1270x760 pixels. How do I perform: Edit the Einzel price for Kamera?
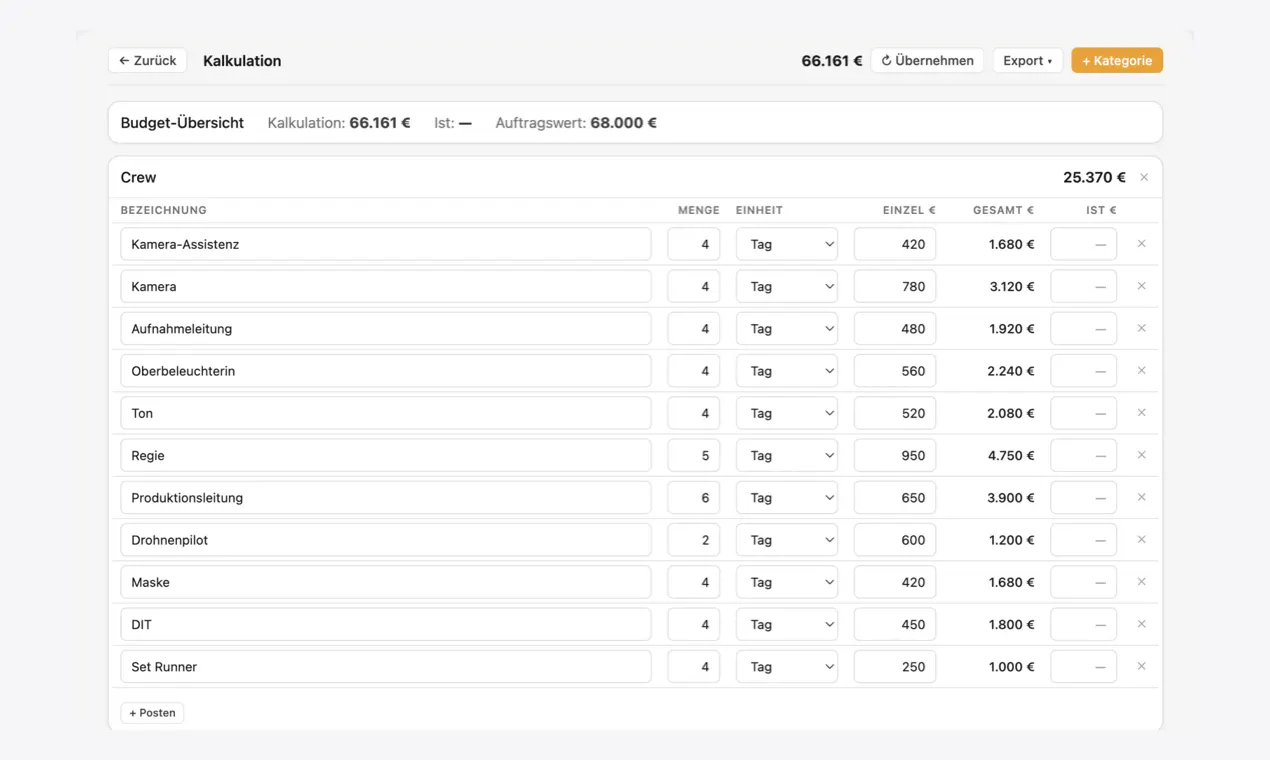coord(895,286)
